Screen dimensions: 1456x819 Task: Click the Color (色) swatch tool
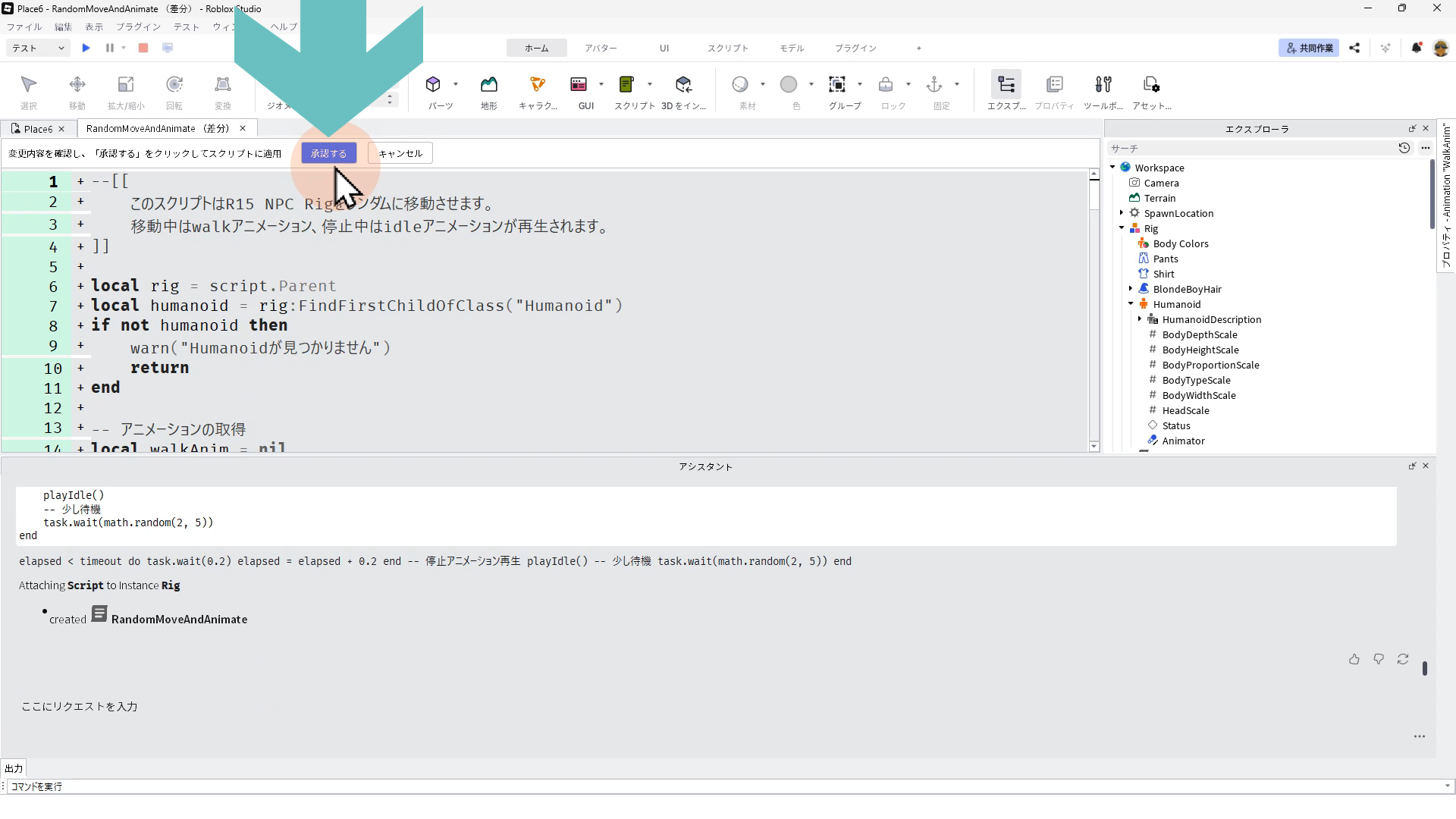pos(789,85)
